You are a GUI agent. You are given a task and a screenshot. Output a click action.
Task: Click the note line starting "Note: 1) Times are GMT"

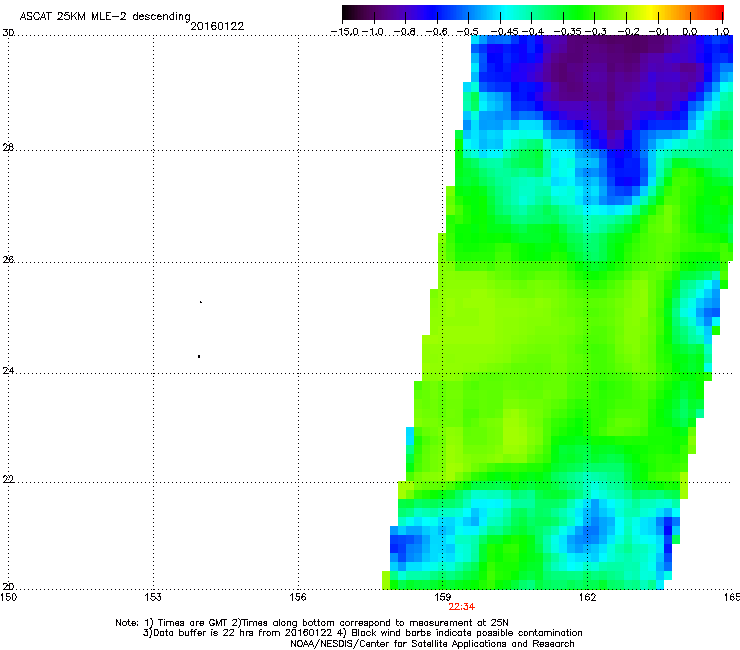point(311,623)
